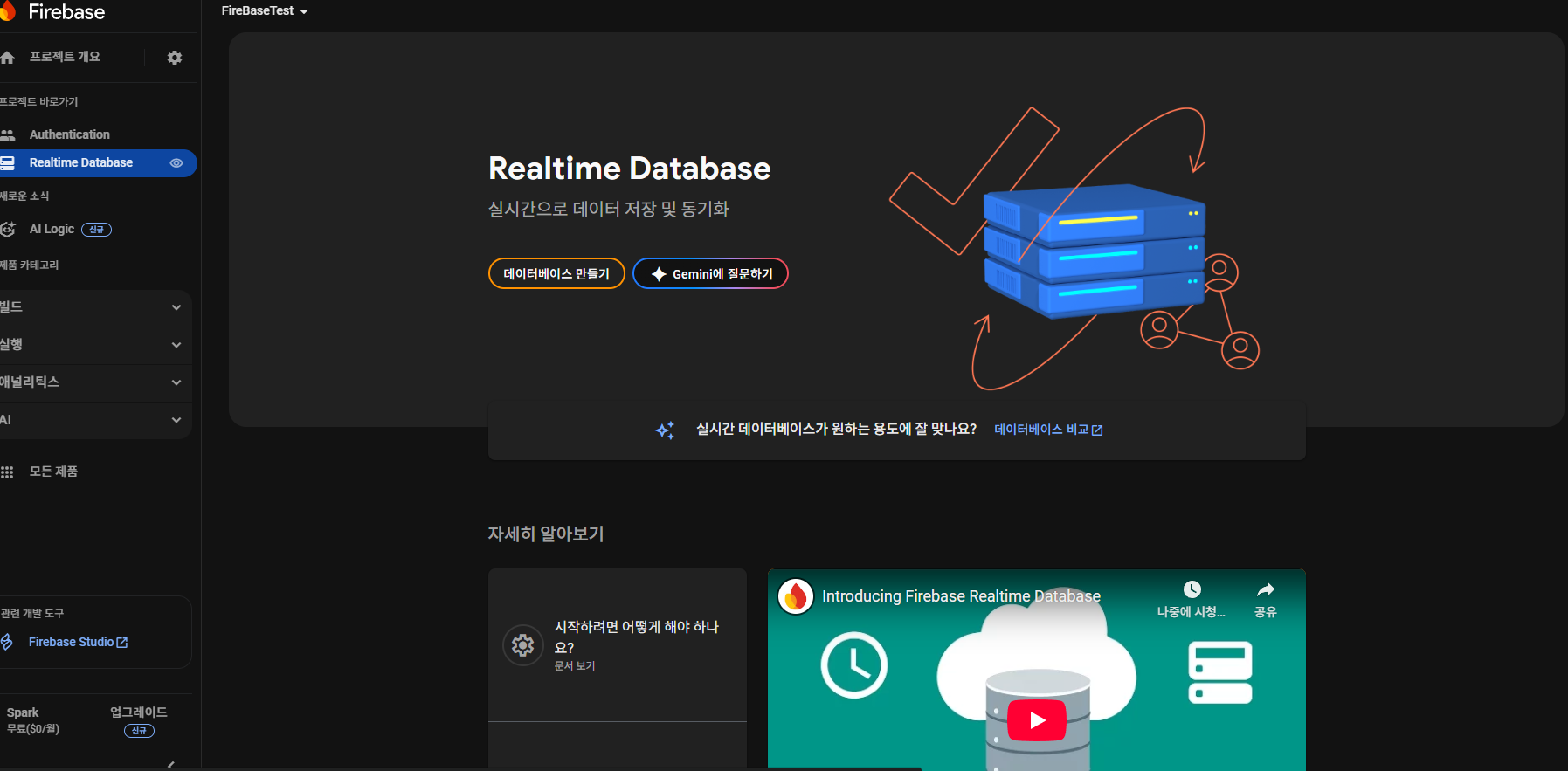Click the AI Logic sparkle icon
This screenshot has width=1568, height=771.
(7, 230)
